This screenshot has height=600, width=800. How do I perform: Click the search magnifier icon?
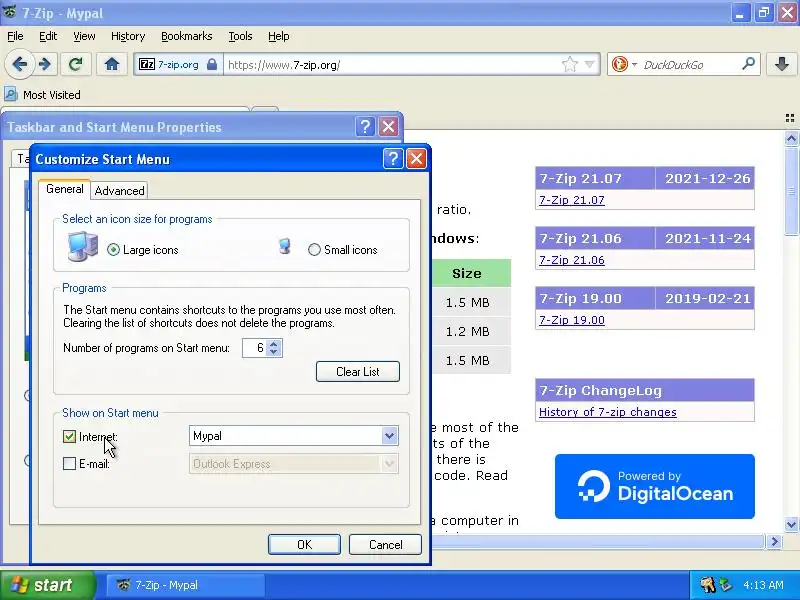pos(748,64)
